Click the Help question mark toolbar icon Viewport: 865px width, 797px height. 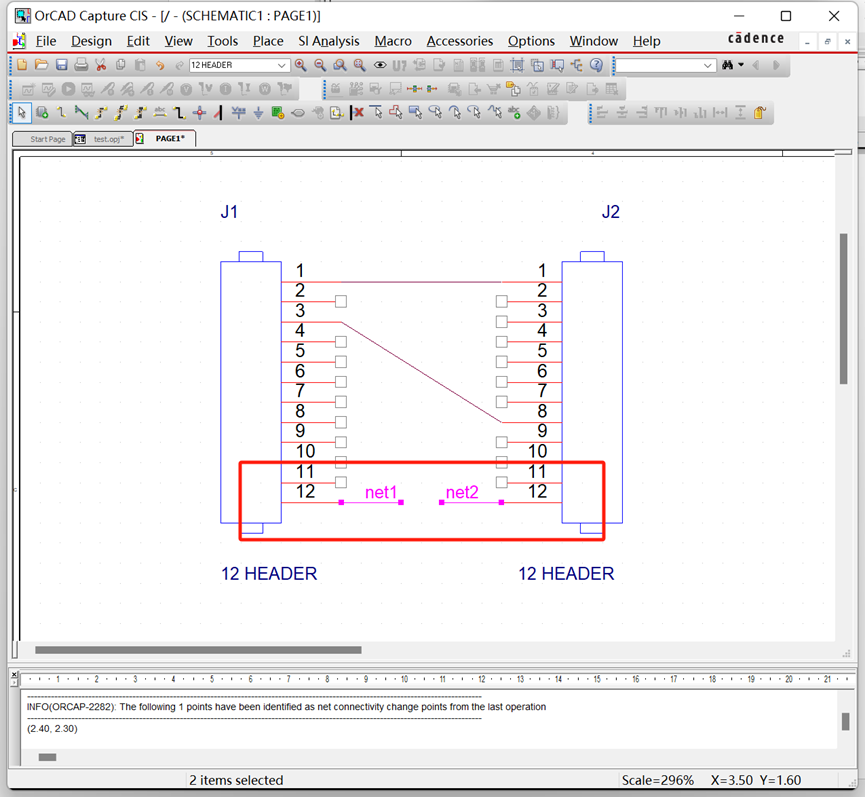click(596, 65)
